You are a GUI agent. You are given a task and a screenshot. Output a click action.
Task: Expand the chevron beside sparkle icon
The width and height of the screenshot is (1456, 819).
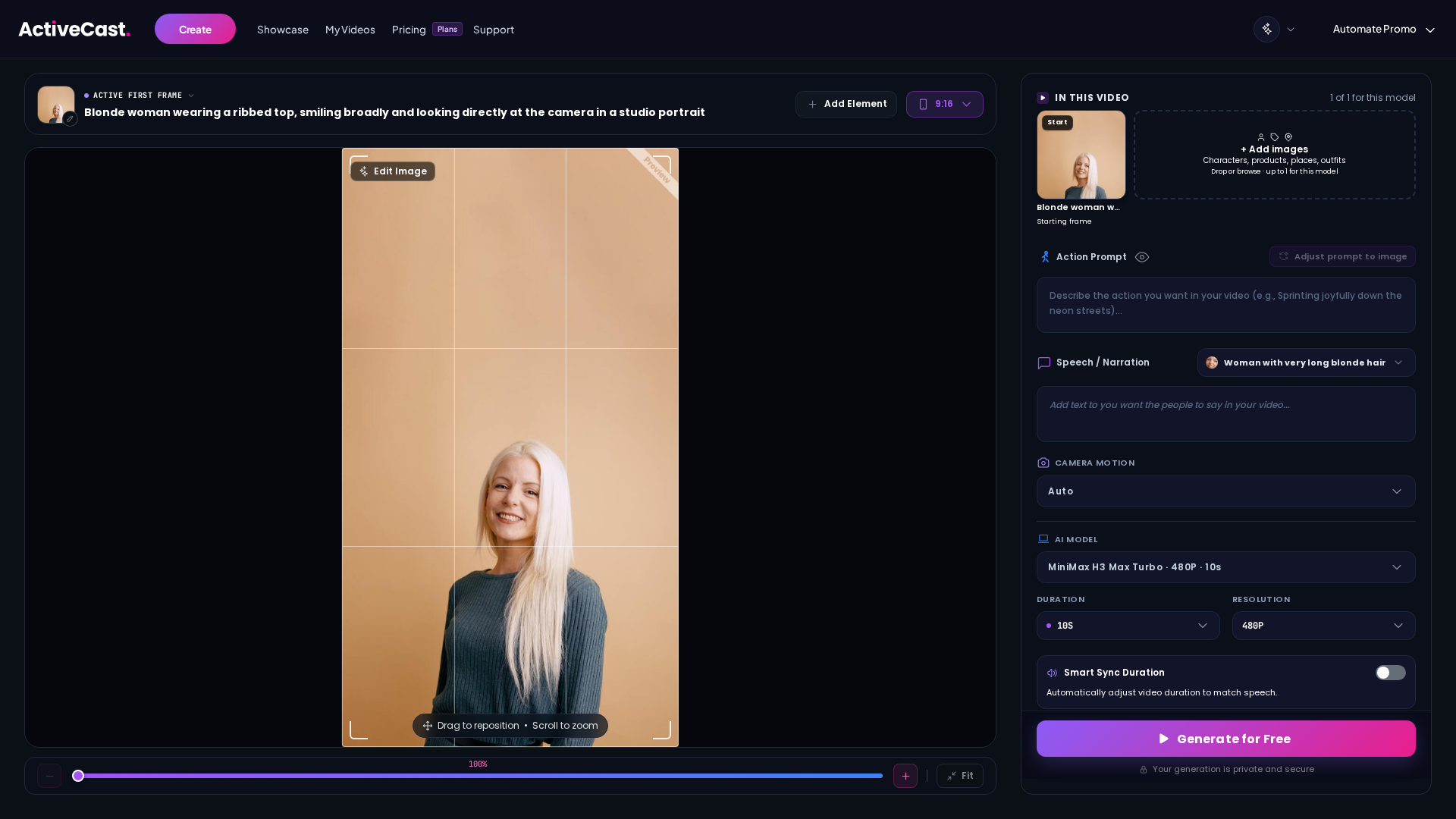pyautogui.click(x=1291, y=30)
